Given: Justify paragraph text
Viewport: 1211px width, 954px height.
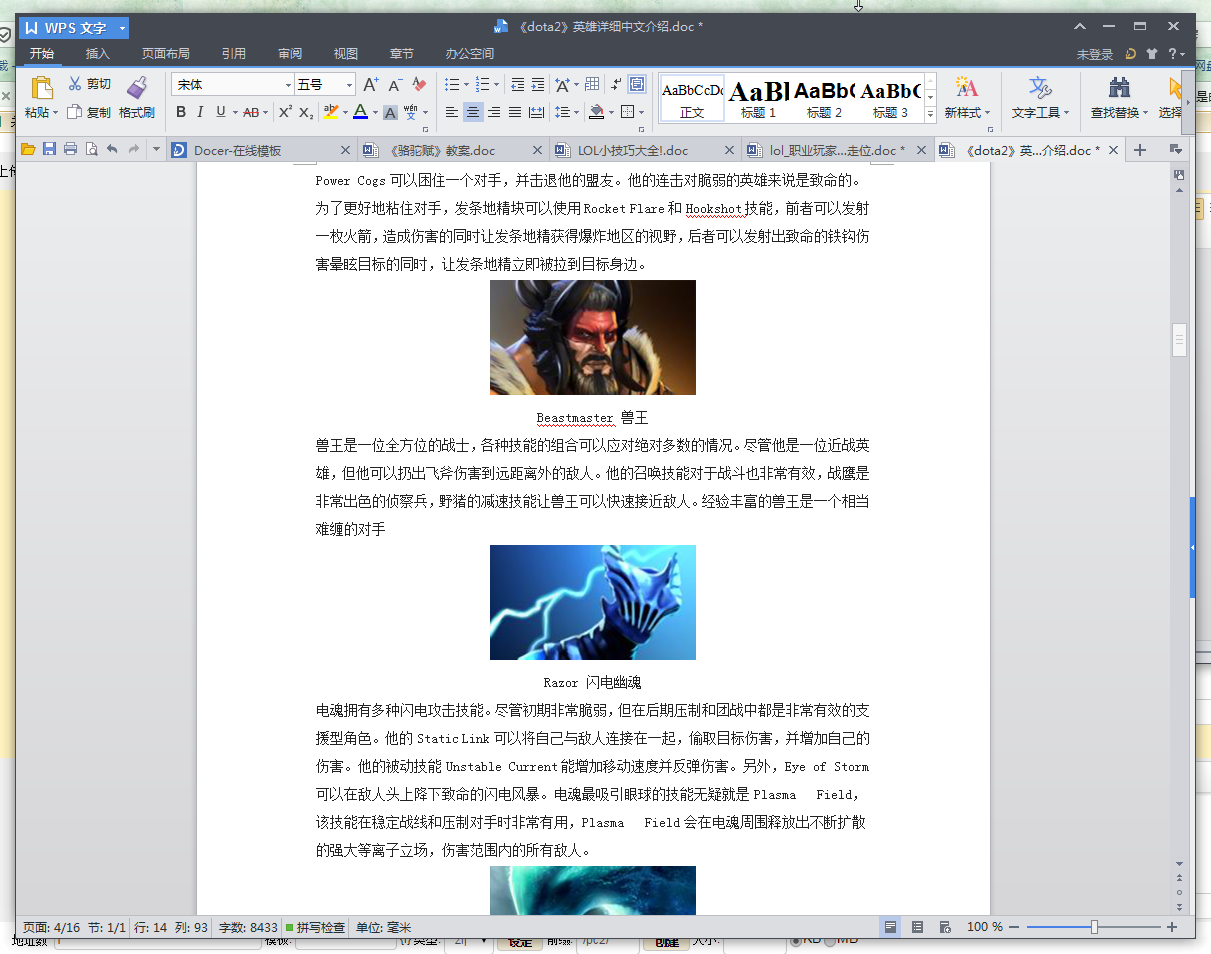Looking at the screenshot, I should click(x=515, y=112).
